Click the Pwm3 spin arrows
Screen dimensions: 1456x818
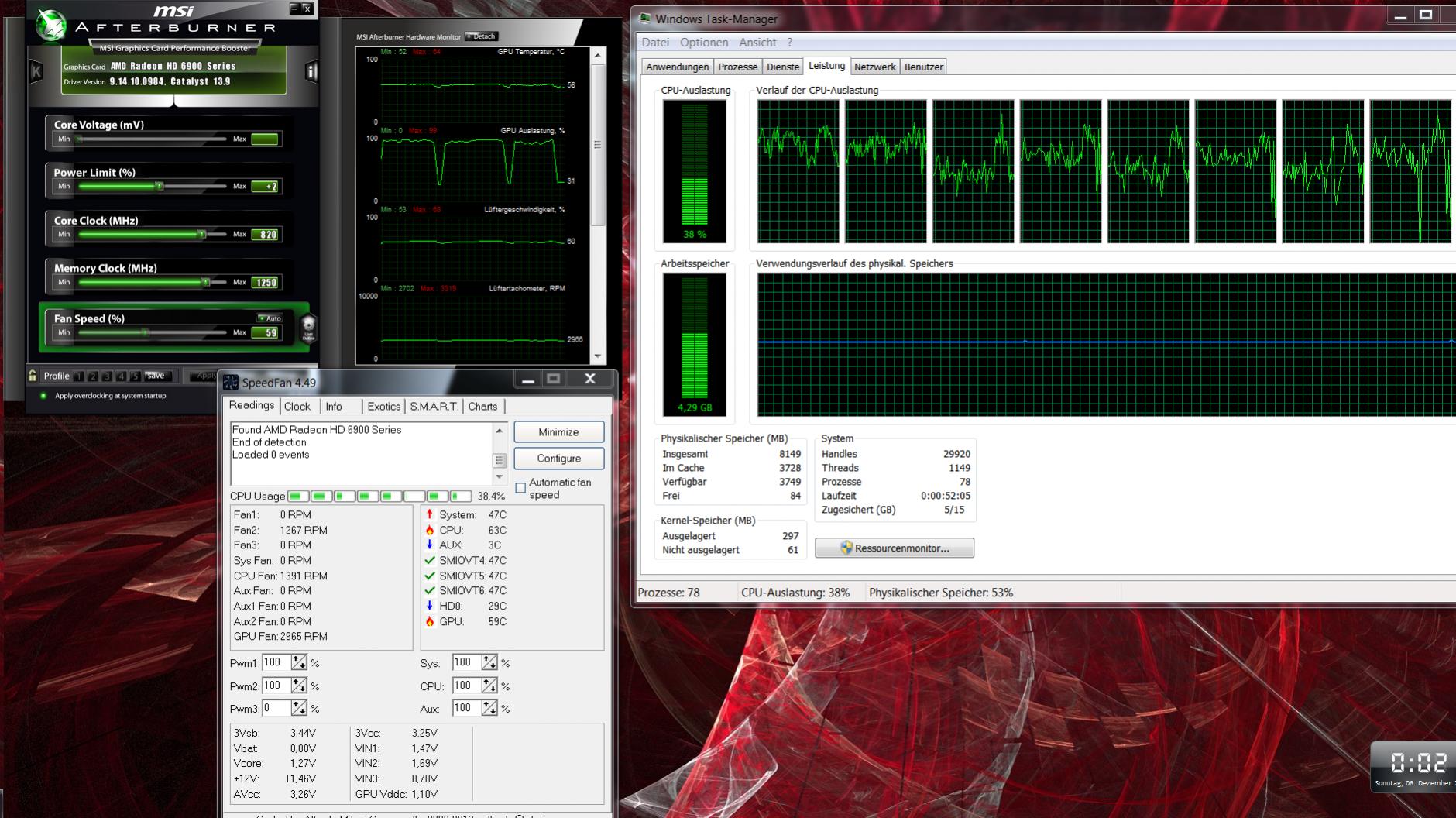click(x=299, y=708)
